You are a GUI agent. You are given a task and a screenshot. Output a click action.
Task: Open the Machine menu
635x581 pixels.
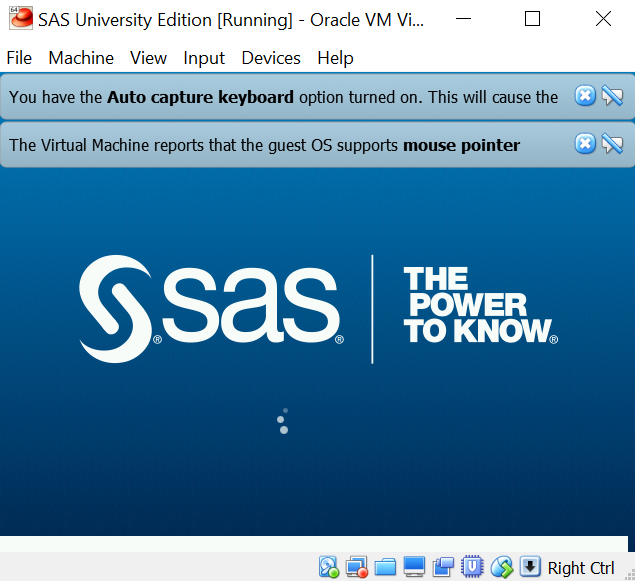pyautogui.click(x=81, y=58)
